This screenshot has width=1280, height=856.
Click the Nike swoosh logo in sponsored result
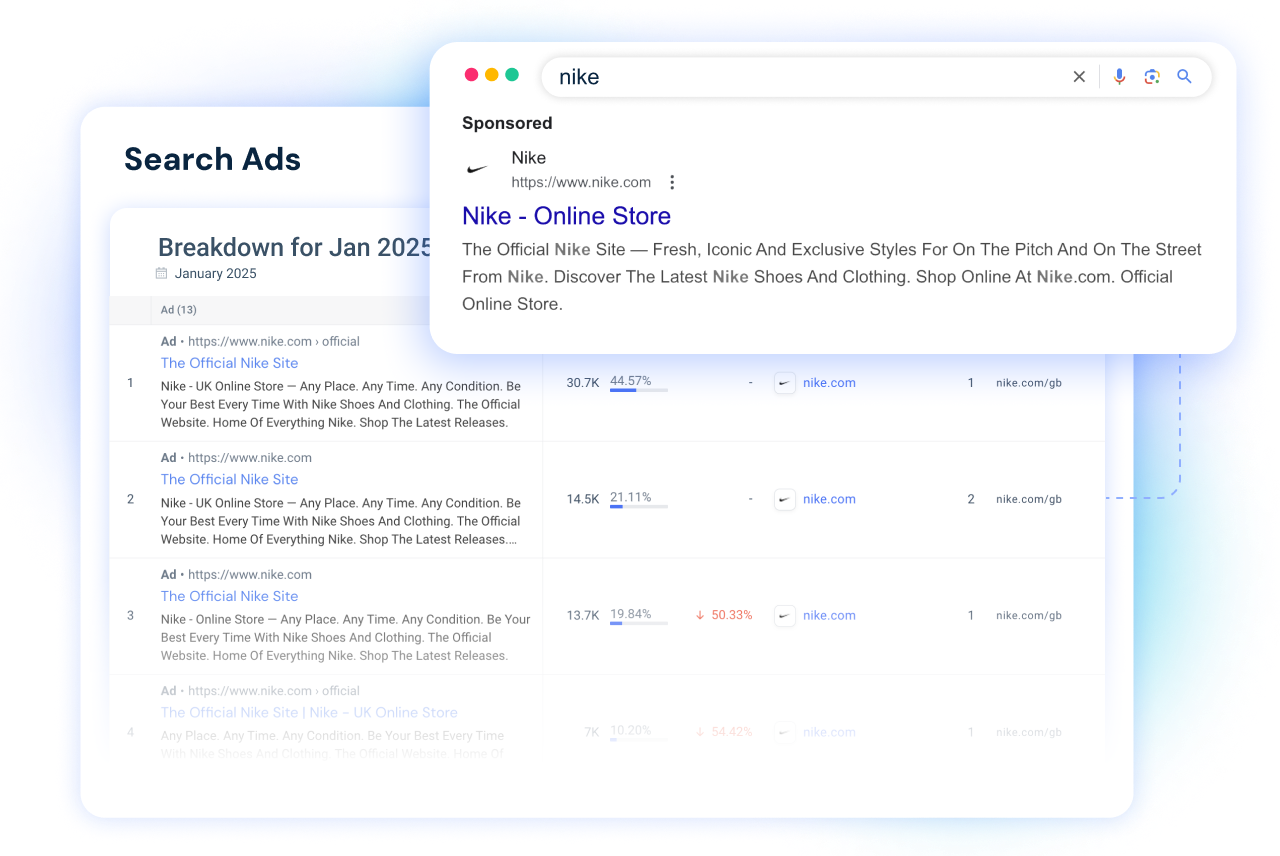[478, 169]
